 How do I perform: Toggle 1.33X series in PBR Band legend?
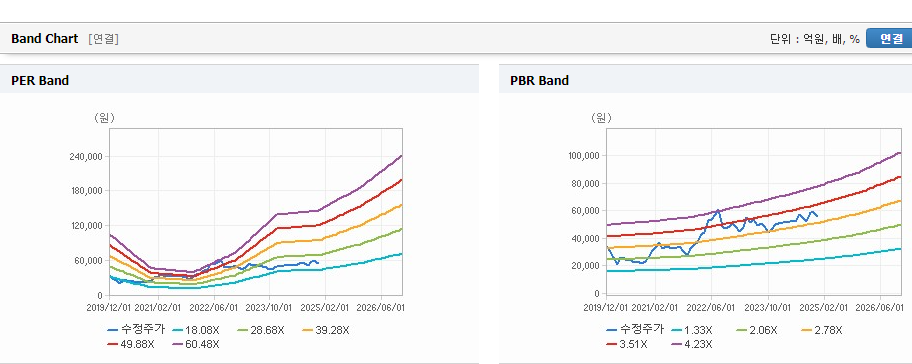tap(692, 330)
